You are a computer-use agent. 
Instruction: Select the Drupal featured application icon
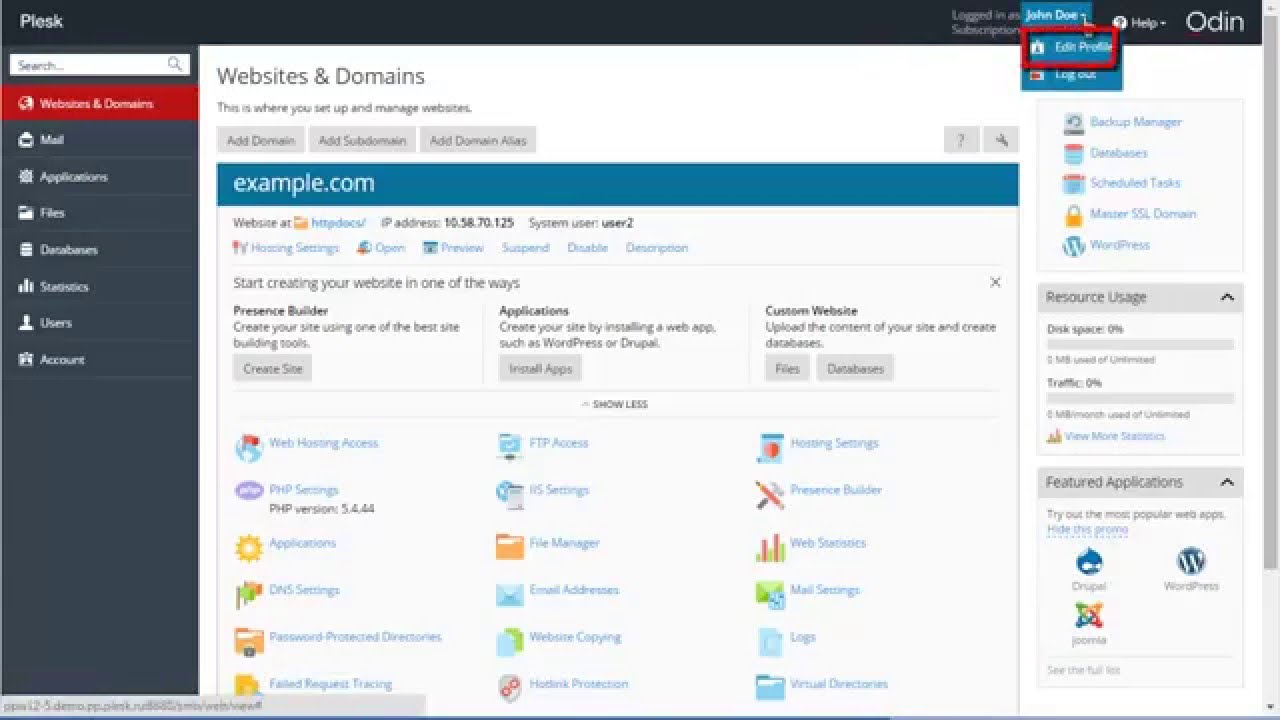point(1088,560)
